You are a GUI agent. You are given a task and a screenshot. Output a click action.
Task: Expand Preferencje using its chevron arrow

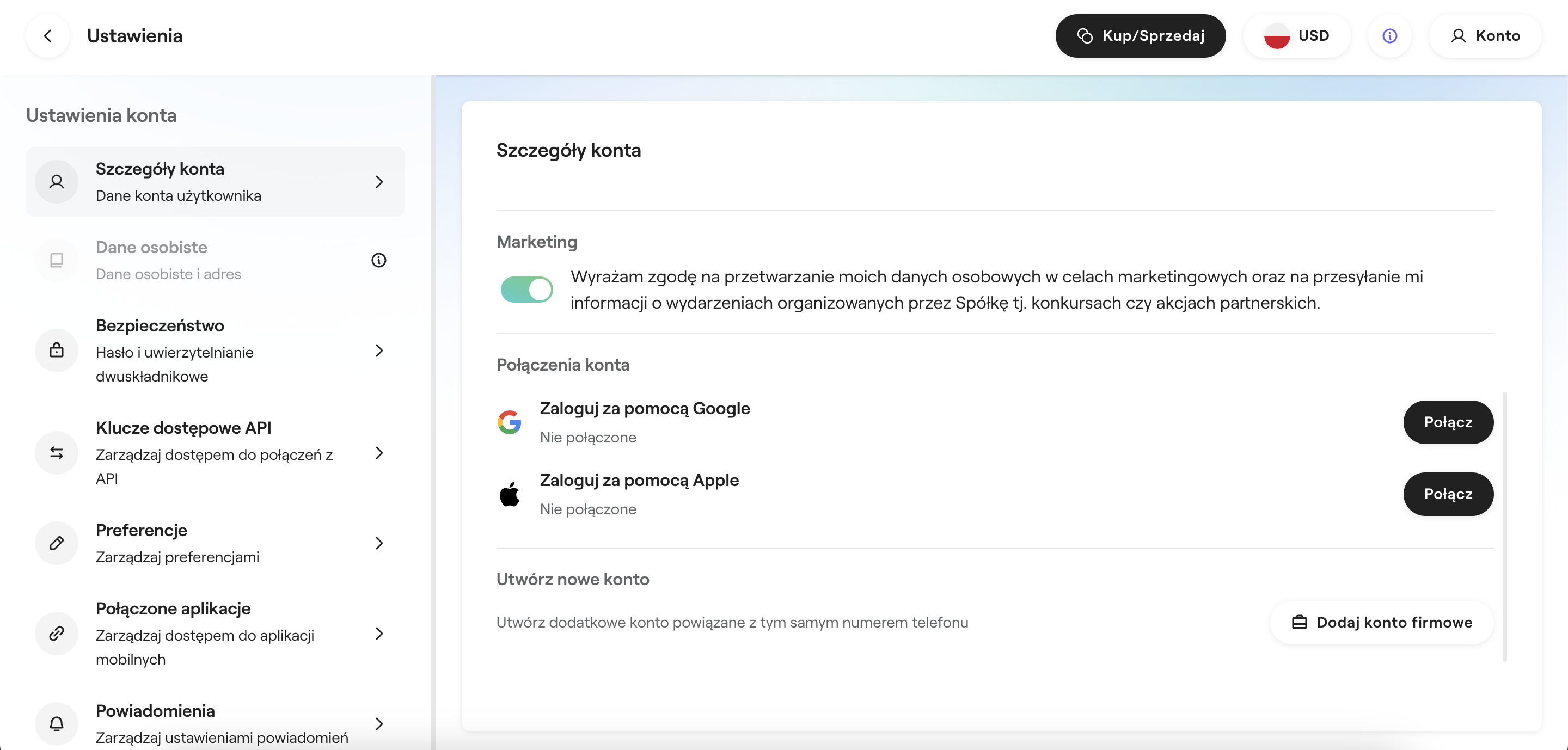pos(379,543)
